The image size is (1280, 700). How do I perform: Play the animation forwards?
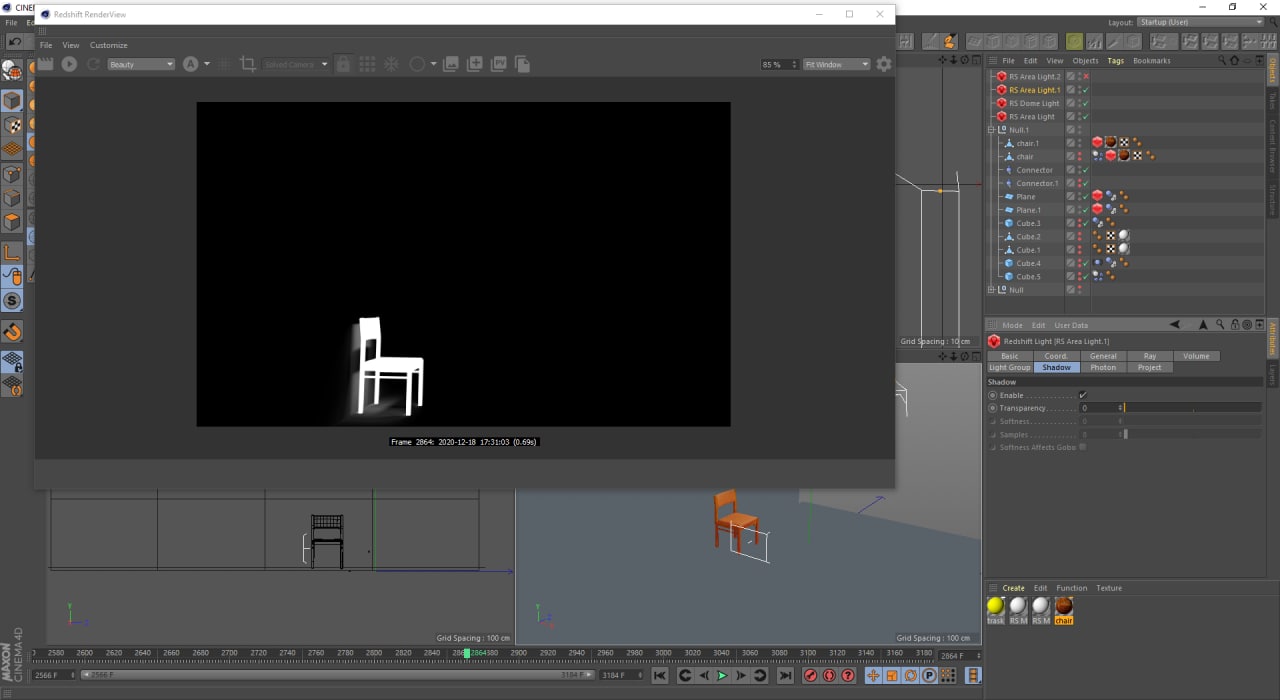(x=723, y=676)
